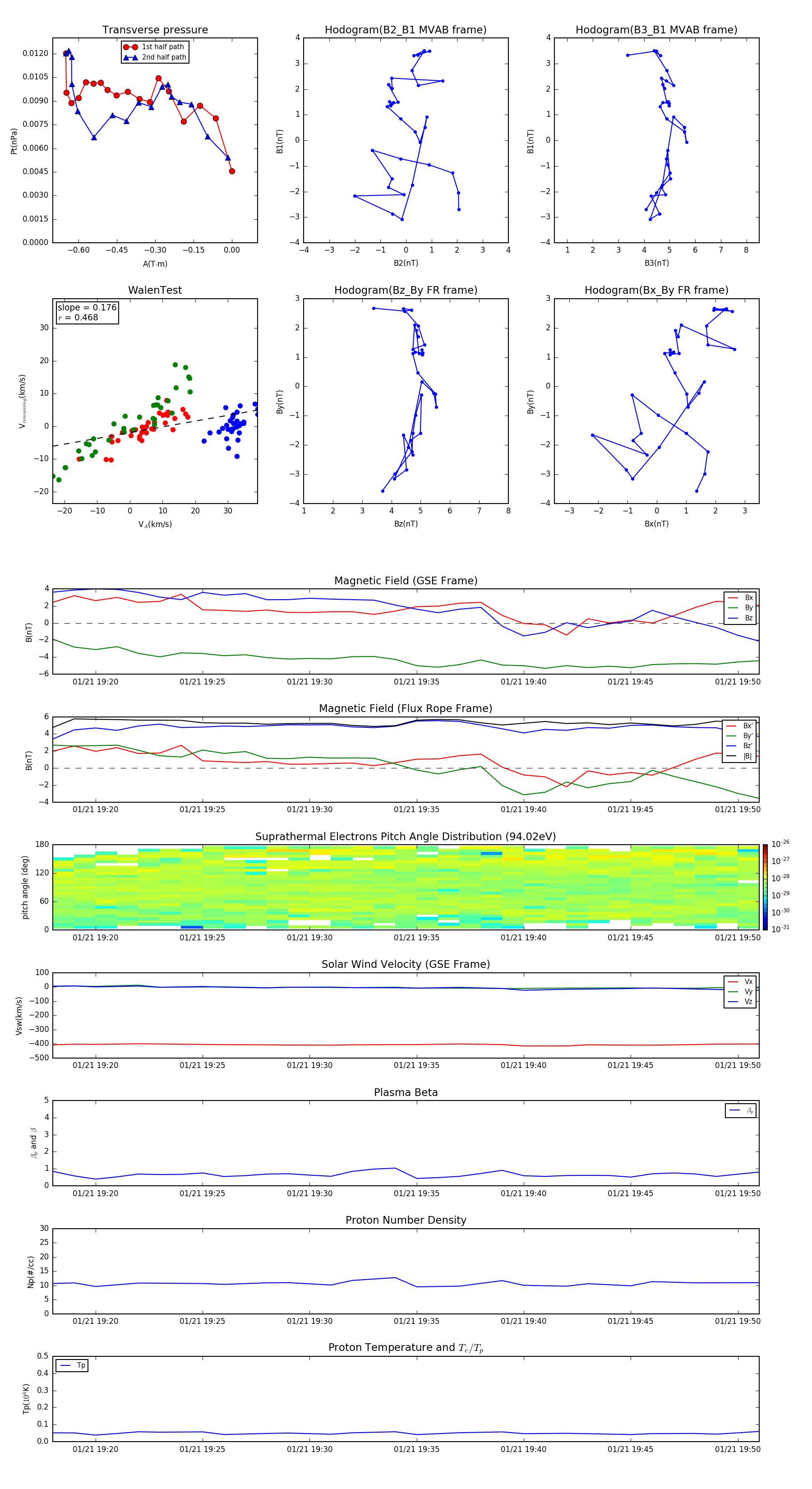Select "By" in the GSE magnetic field legend

click(x=740, y=608)
